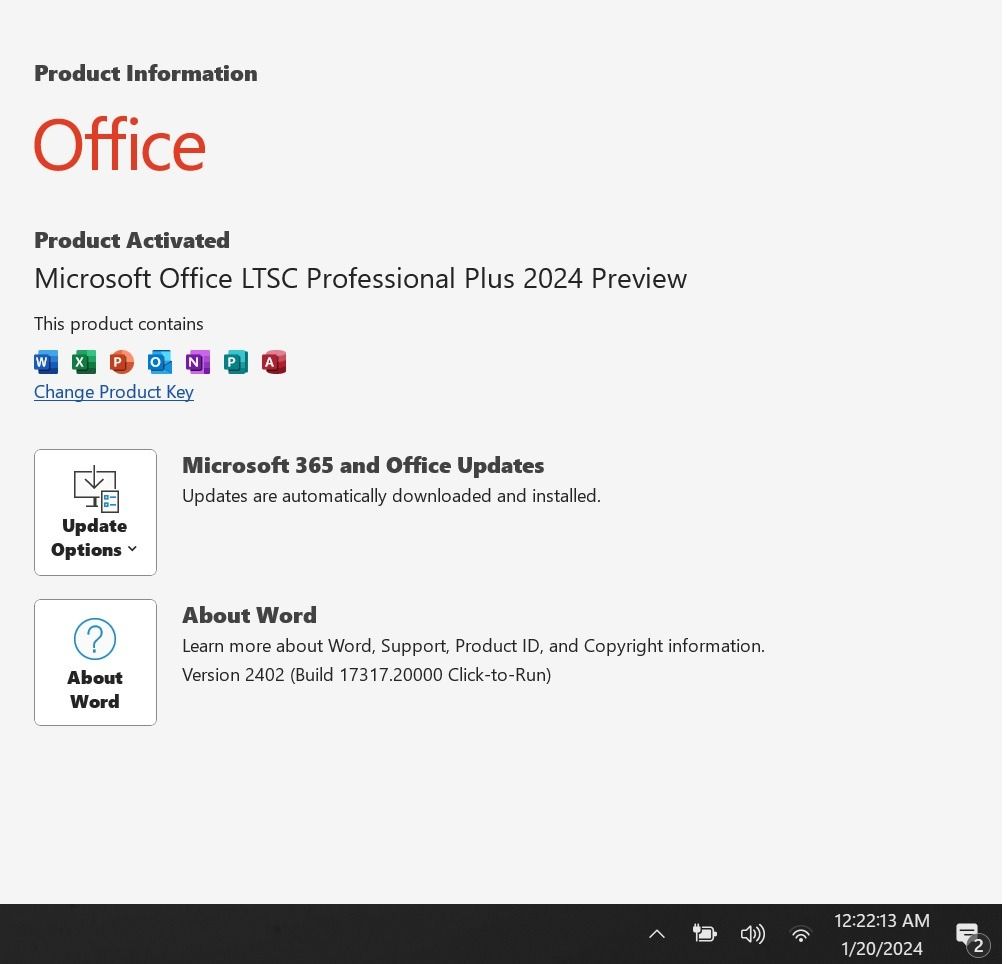Viewport: 1007px width, 964px height.
Task: Click the PowerPoint app icon
Action: coord(121,363)
